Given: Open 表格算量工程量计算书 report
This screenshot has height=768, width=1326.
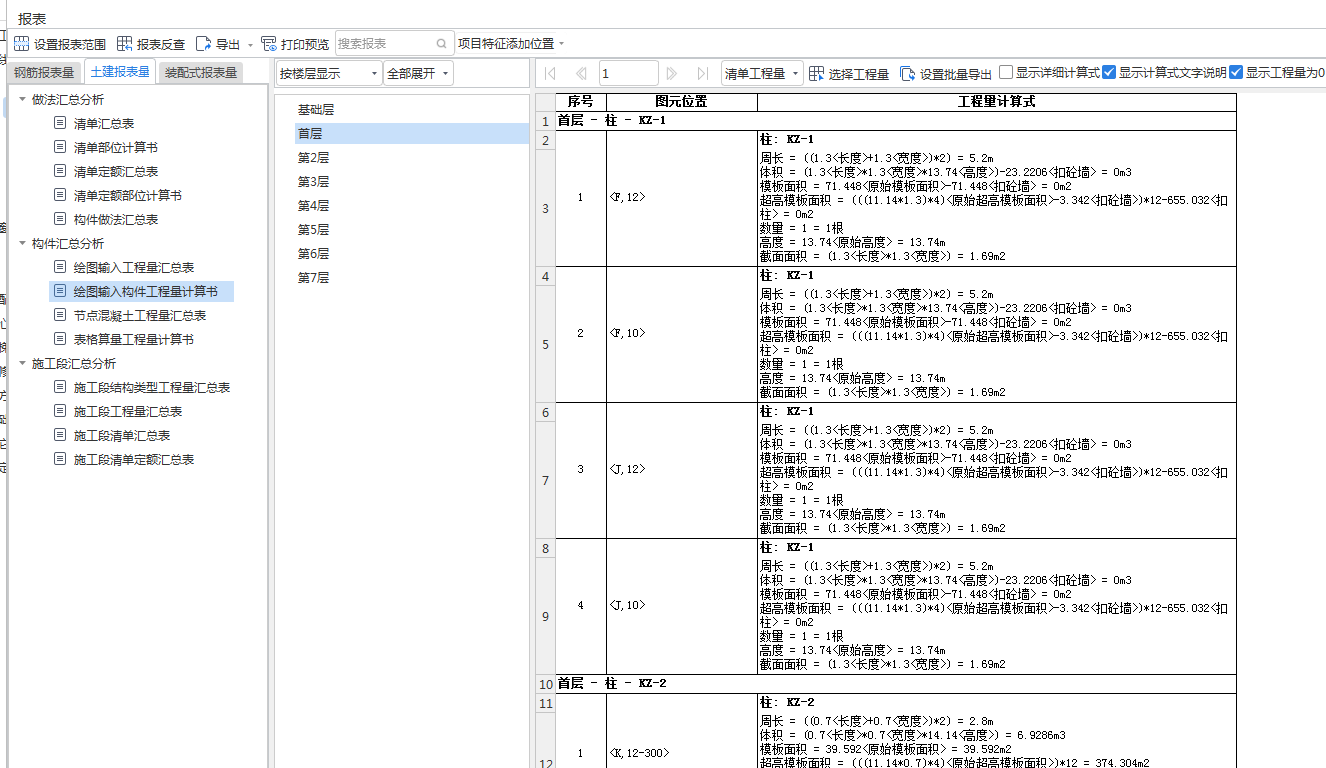Looking at the screenshot, I should click(x=134, y=339).
